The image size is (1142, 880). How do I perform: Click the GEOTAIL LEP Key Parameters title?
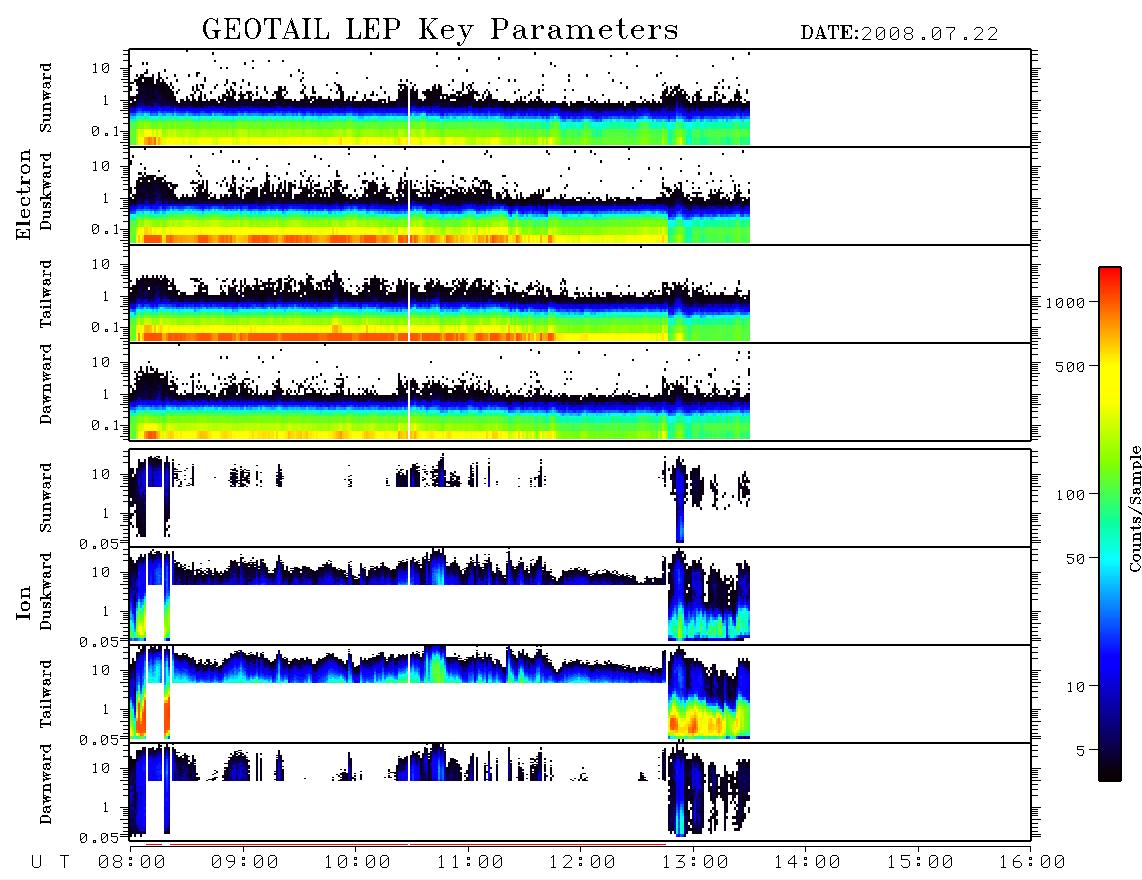pyautogui.click(x=440, y=30)
